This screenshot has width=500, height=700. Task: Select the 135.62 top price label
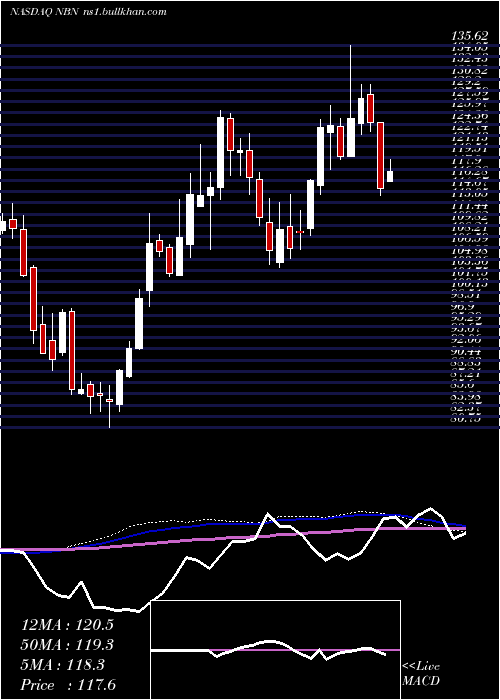(468, 37)
